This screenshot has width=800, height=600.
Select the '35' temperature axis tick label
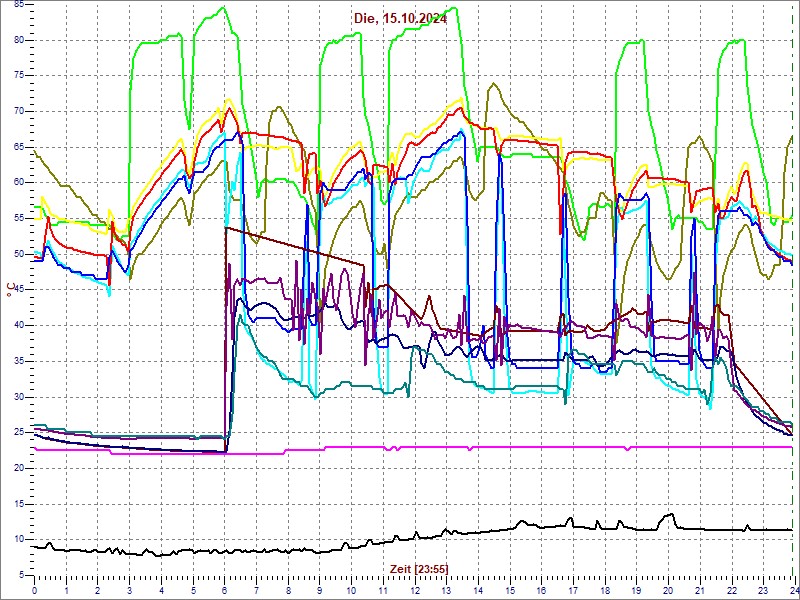[x=19, y=361]
